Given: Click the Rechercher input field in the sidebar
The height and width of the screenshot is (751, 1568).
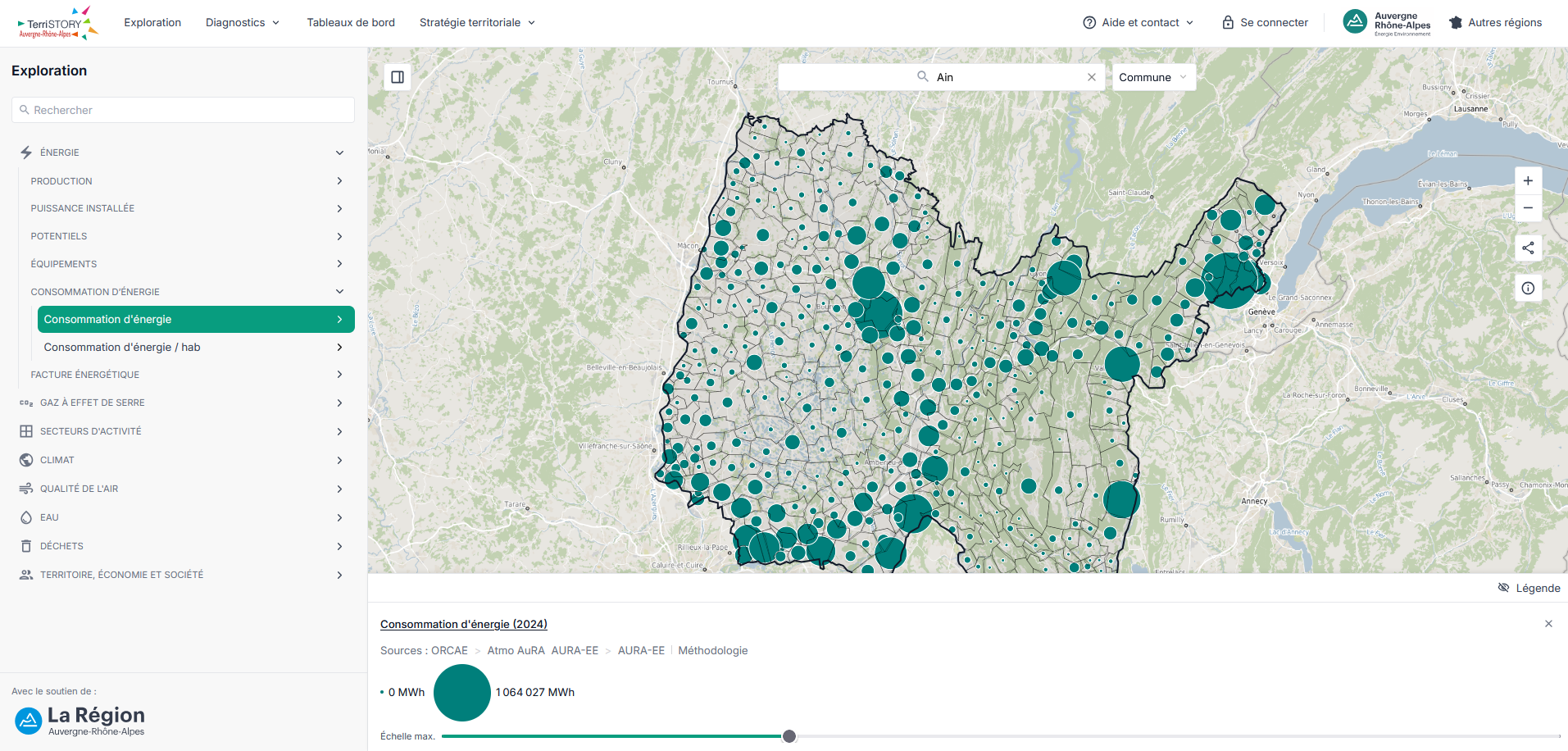Looking at the screenshot, I should tap(183, 110).
